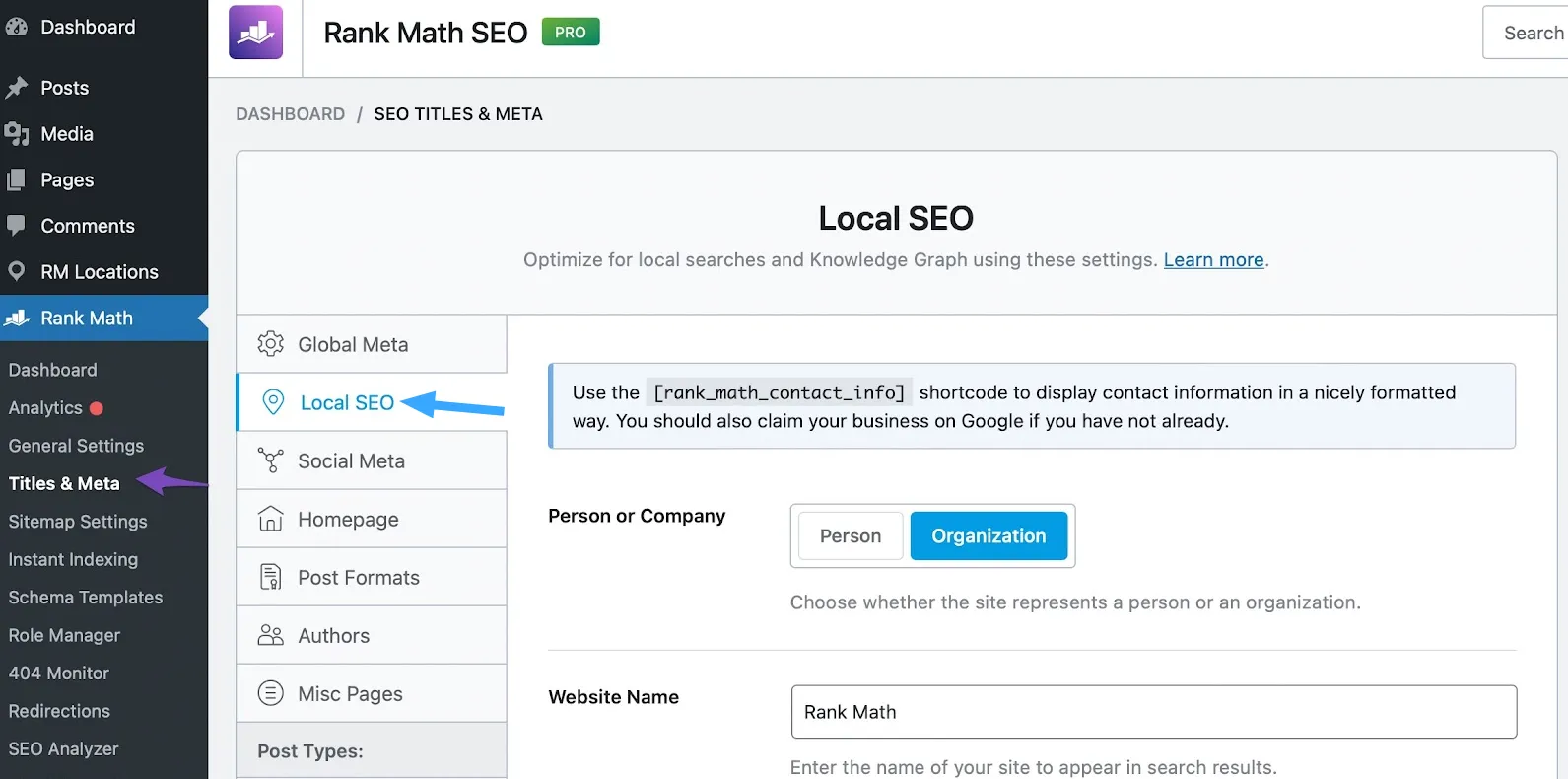Click the [rank_math_contact_info] shortcode text
This screenshot has width=1568, height=779.
coord(779,392)
